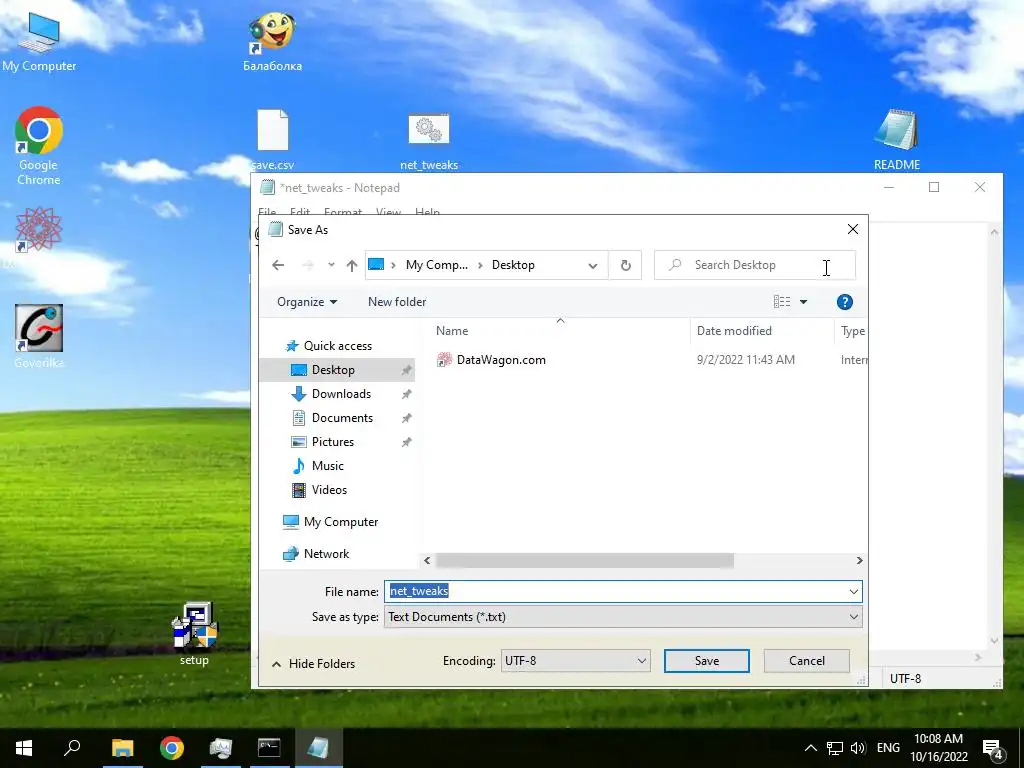Open view options dropdown arrow
Screen dimensions: 1024x768
pyautogui.click(x=803, y=302)
